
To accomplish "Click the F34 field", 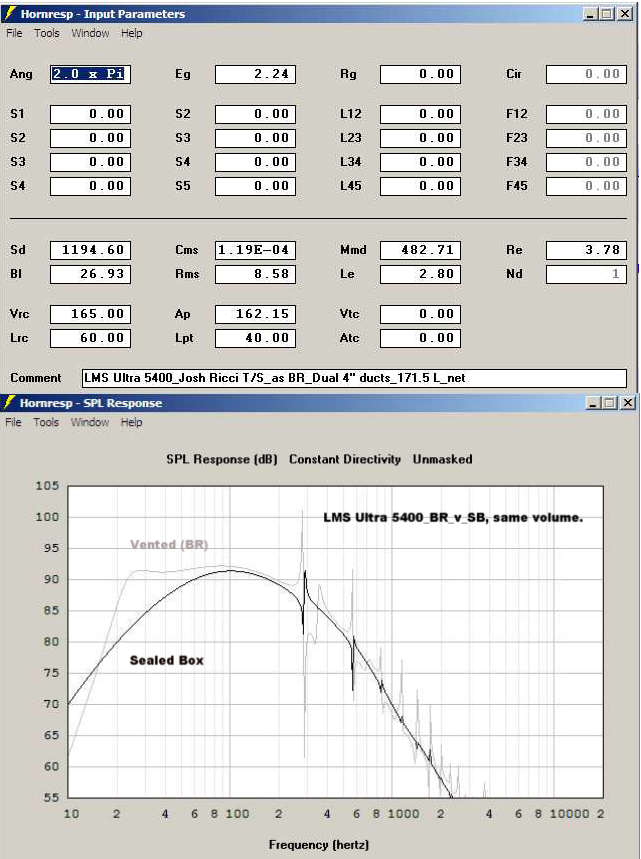I will point(586,162).
